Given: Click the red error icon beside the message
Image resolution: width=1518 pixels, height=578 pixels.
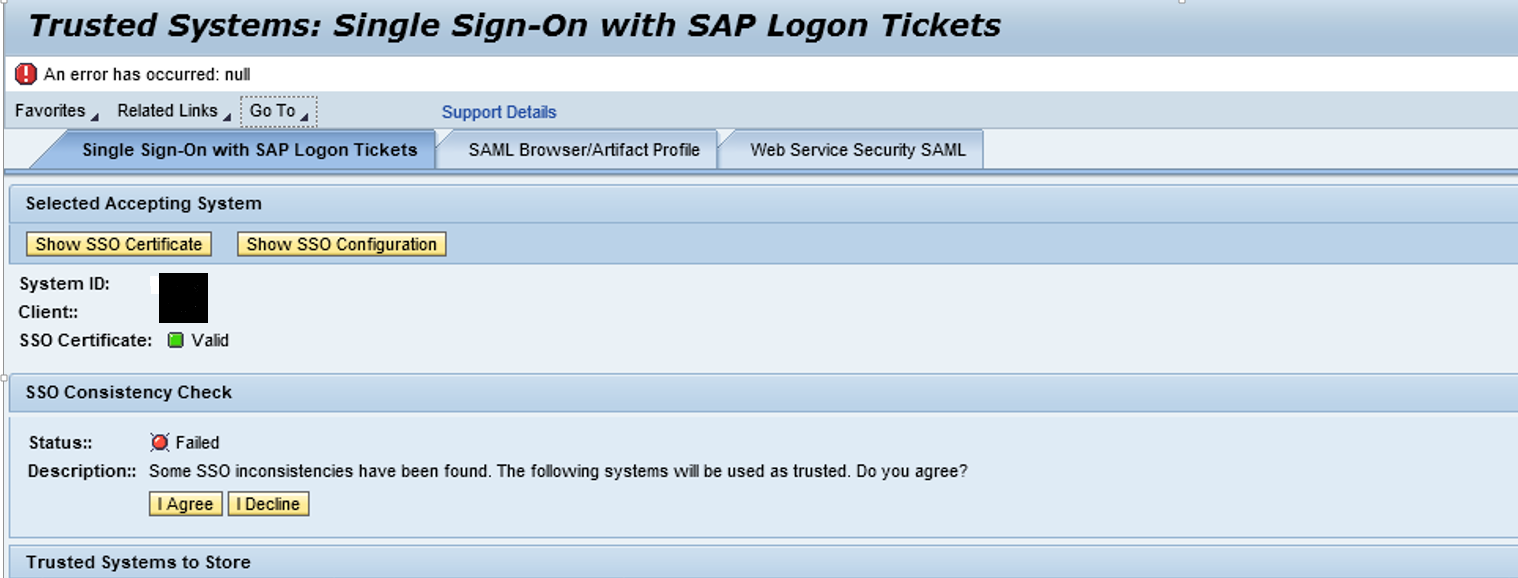Looking at the screenshot, I should pos(26,74).
